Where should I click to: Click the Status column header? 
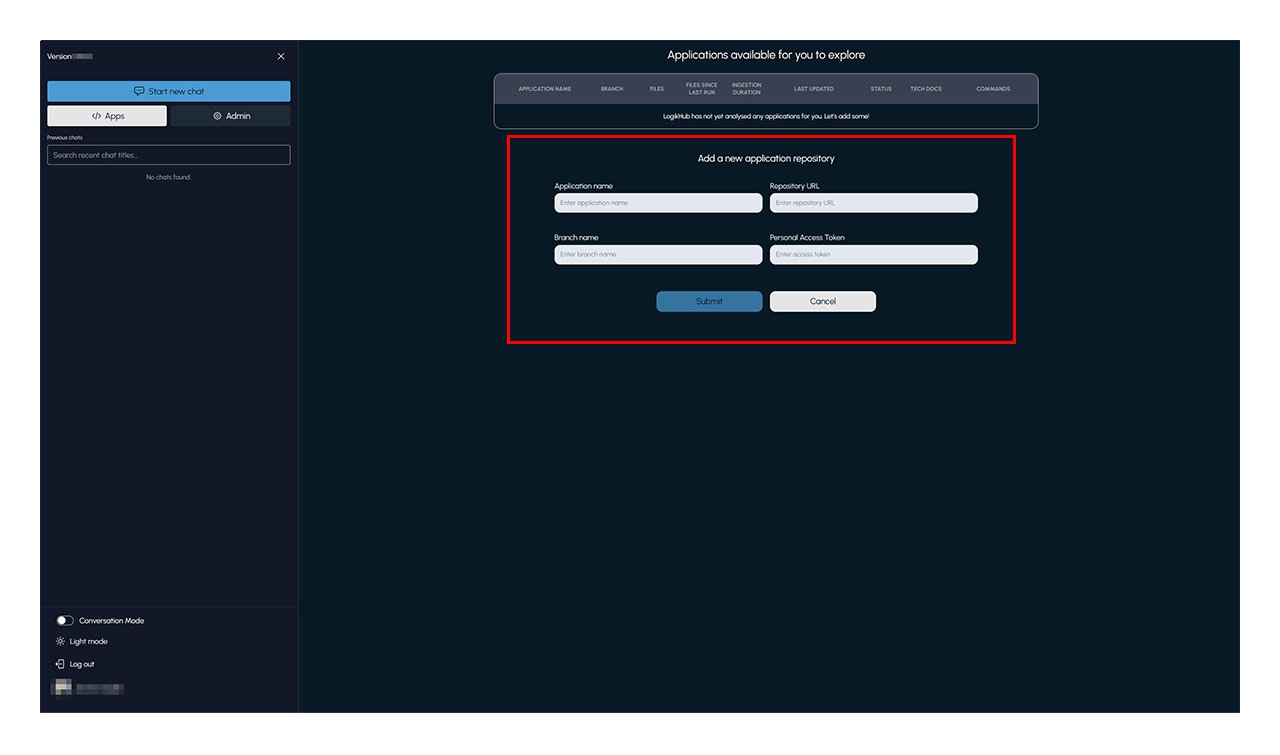(x=881, y=89)
